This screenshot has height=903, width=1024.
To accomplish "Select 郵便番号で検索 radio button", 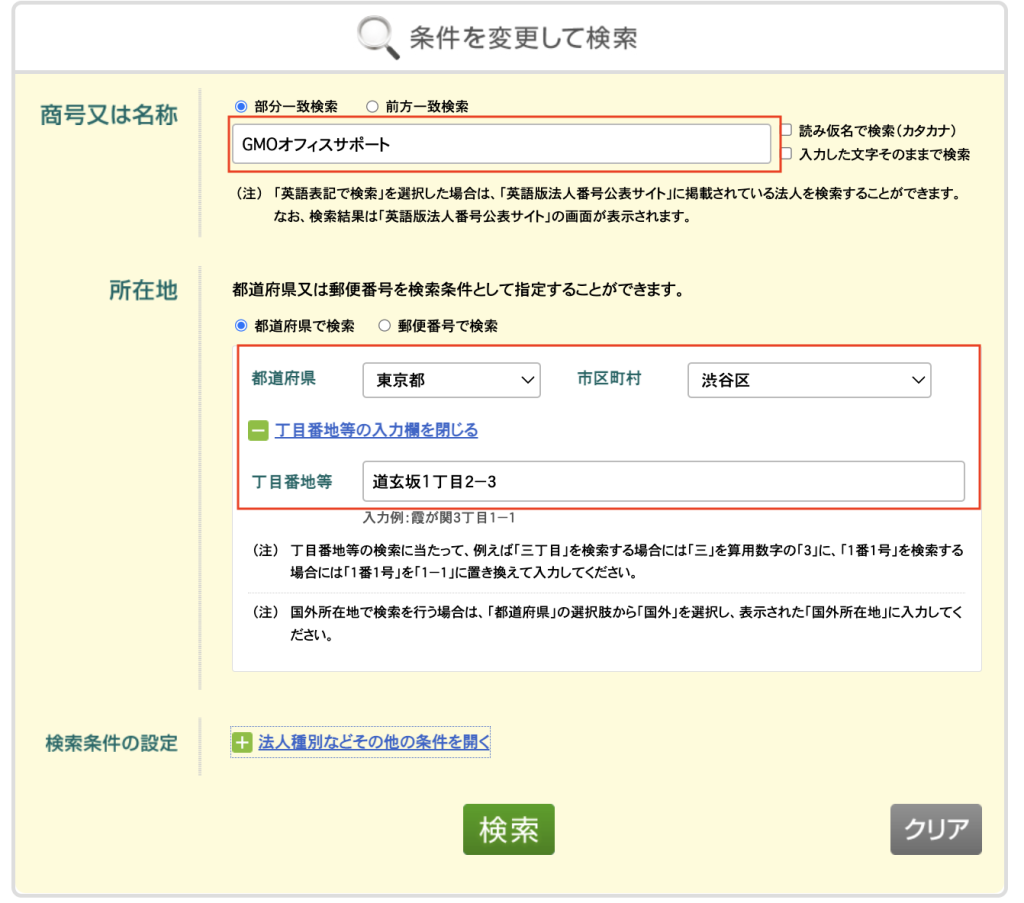I will (384, 325).
